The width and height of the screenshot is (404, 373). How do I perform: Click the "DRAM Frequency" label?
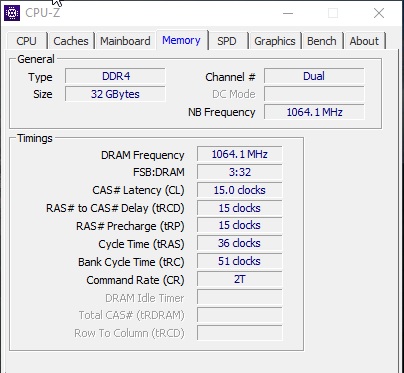pyautogui.click(x=143, y=155)
